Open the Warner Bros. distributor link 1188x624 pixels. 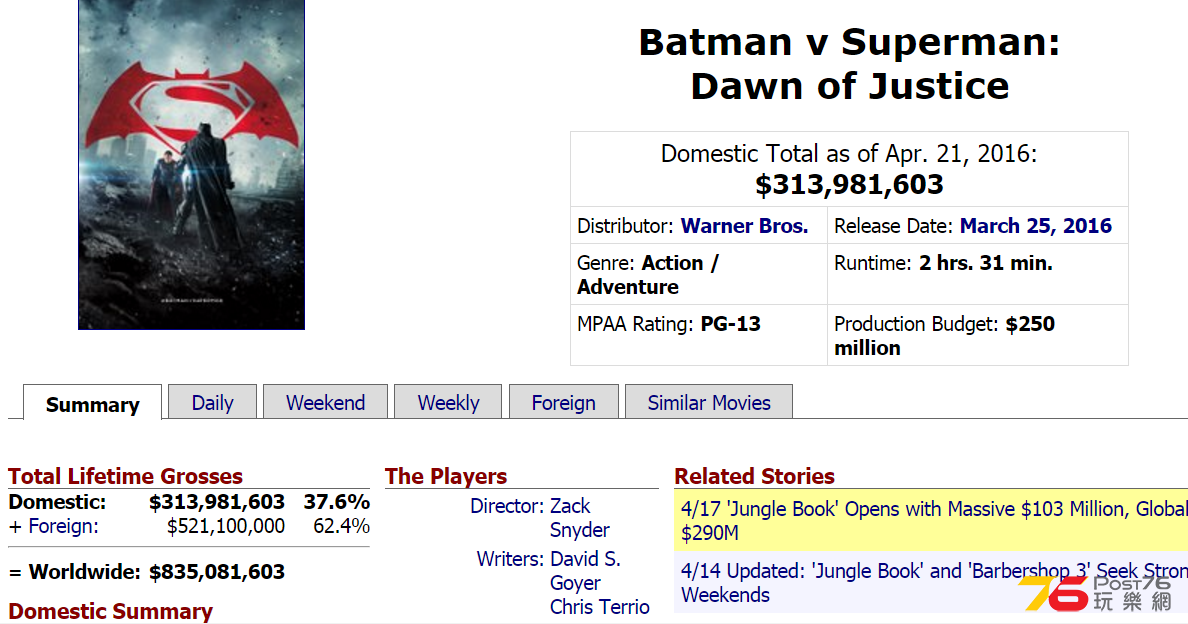(x=744, y=226)
